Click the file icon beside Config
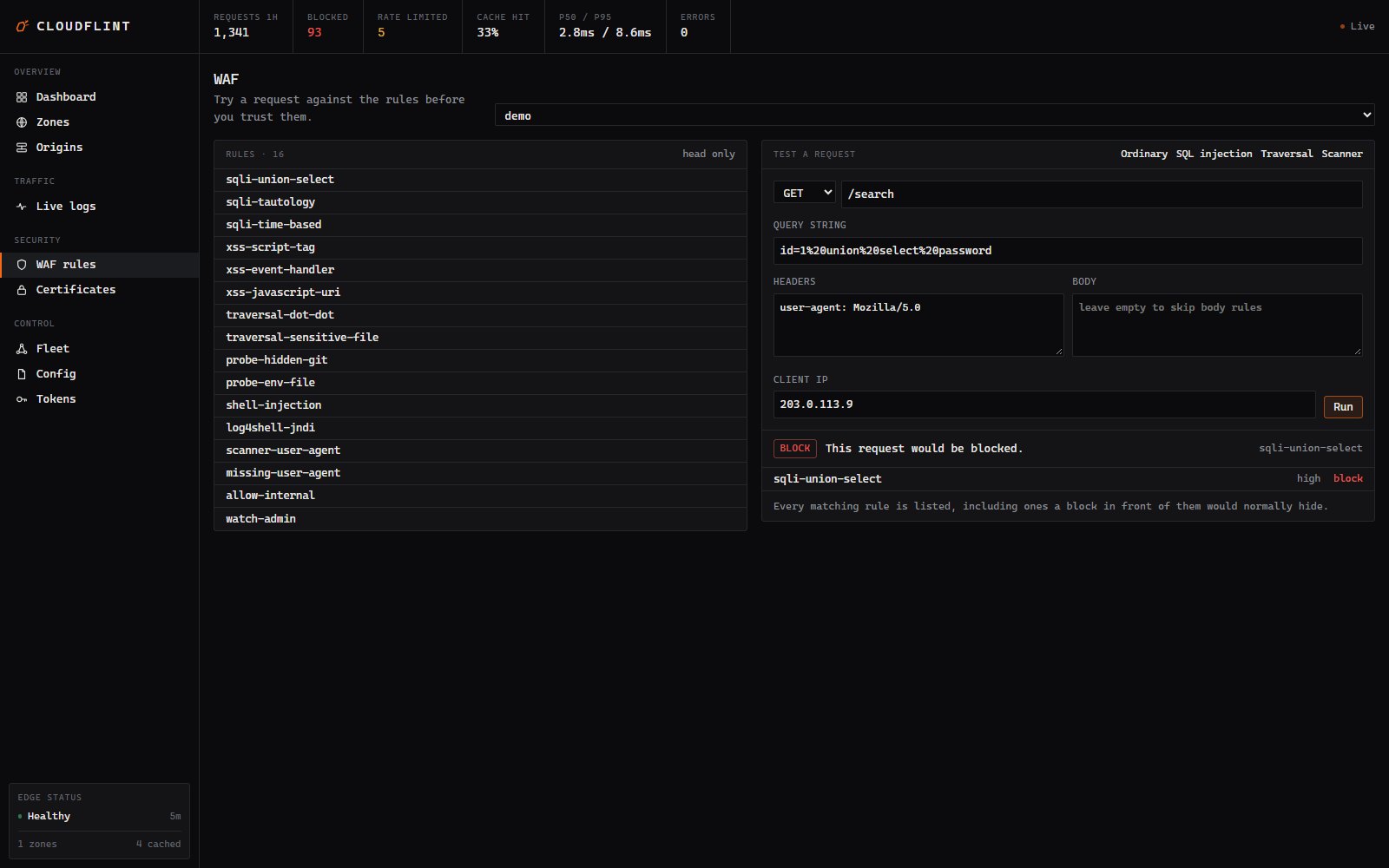This screenshot has height=868, width=1389. click(22, 374)
